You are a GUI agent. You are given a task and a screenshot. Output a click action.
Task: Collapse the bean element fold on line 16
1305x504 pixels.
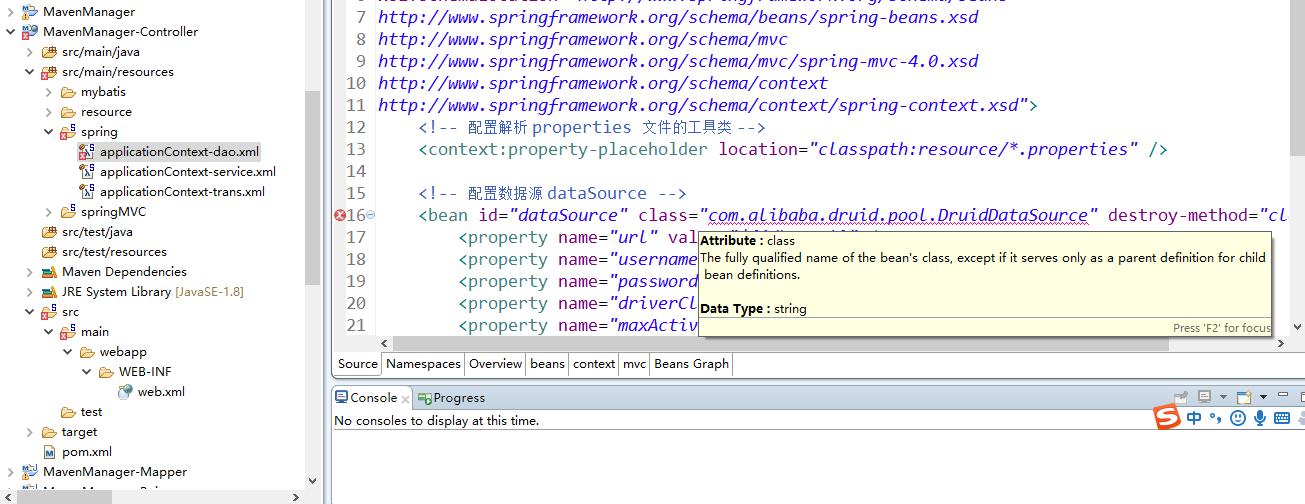[371, 215]
